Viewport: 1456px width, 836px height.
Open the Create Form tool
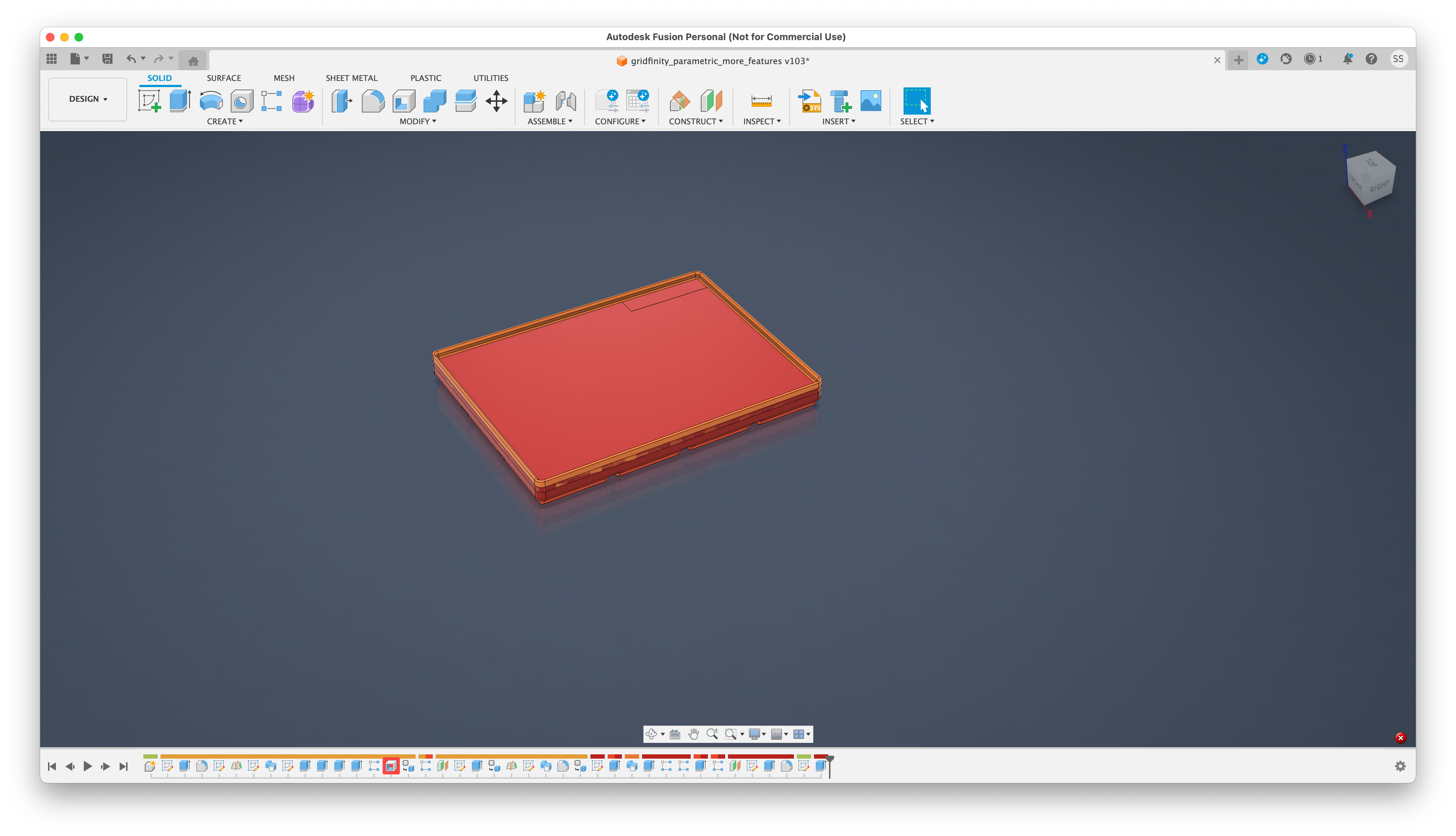point(303,101)
